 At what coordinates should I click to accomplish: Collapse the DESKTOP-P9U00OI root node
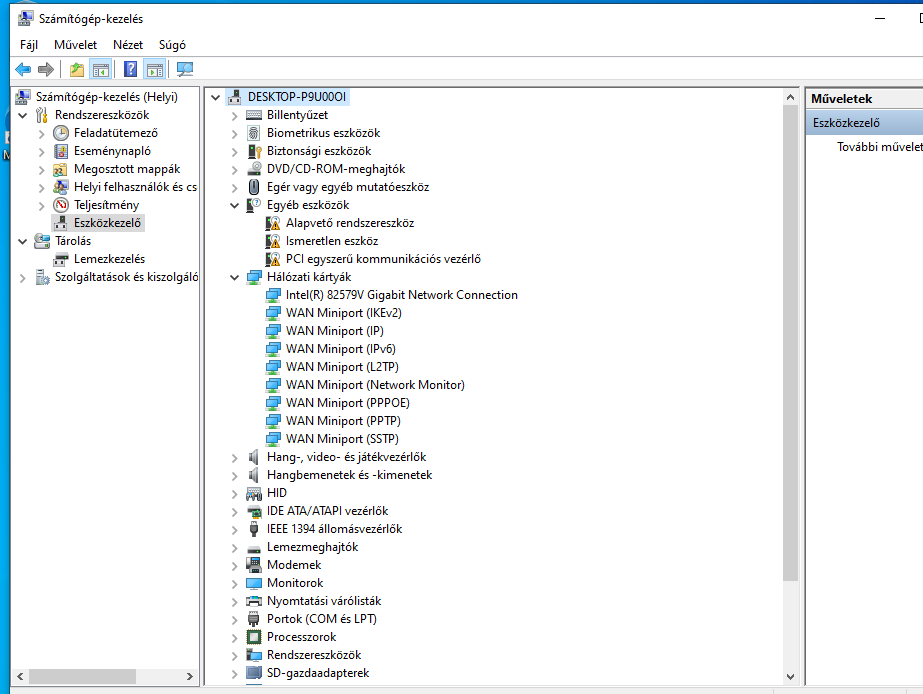(x=216, y=98)
